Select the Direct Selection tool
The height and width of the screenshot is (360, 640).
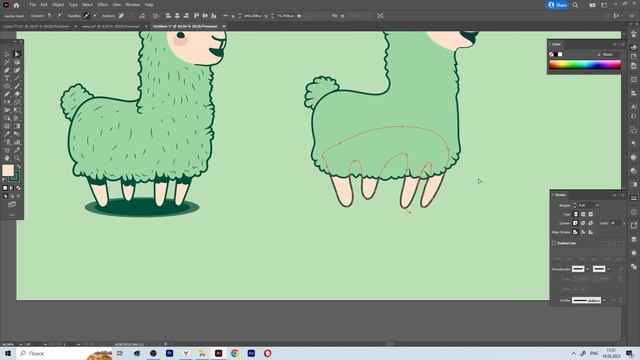17,54
